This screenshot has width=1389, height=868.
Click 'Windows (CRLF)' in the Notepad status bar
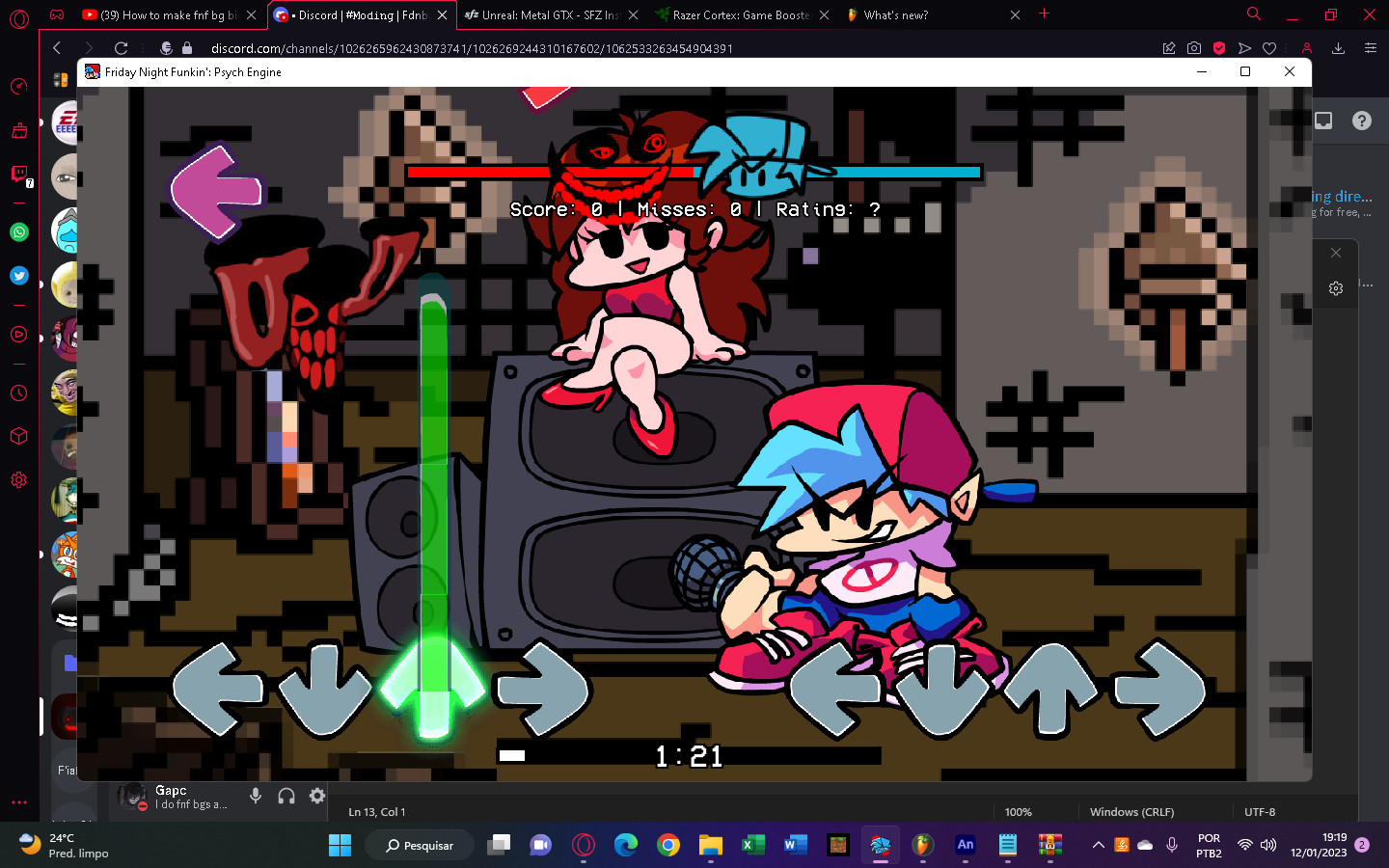[x=1131, y=812]
